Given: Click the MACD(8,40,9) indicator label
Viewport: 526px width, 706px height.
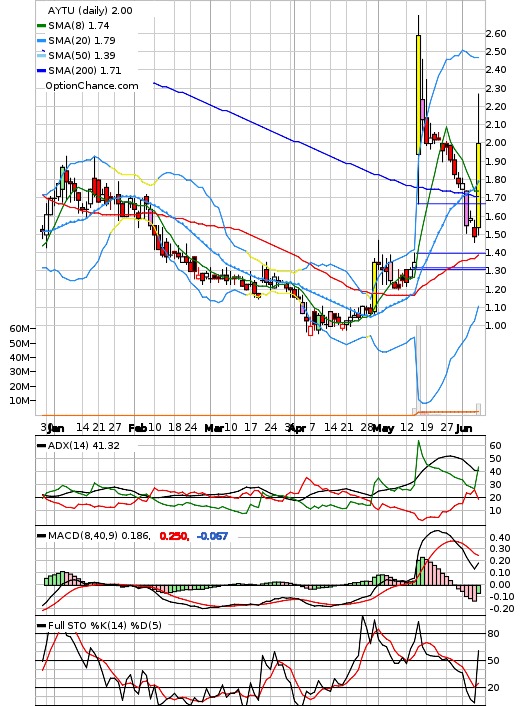Looking at the screenshot, I should 99,536.
